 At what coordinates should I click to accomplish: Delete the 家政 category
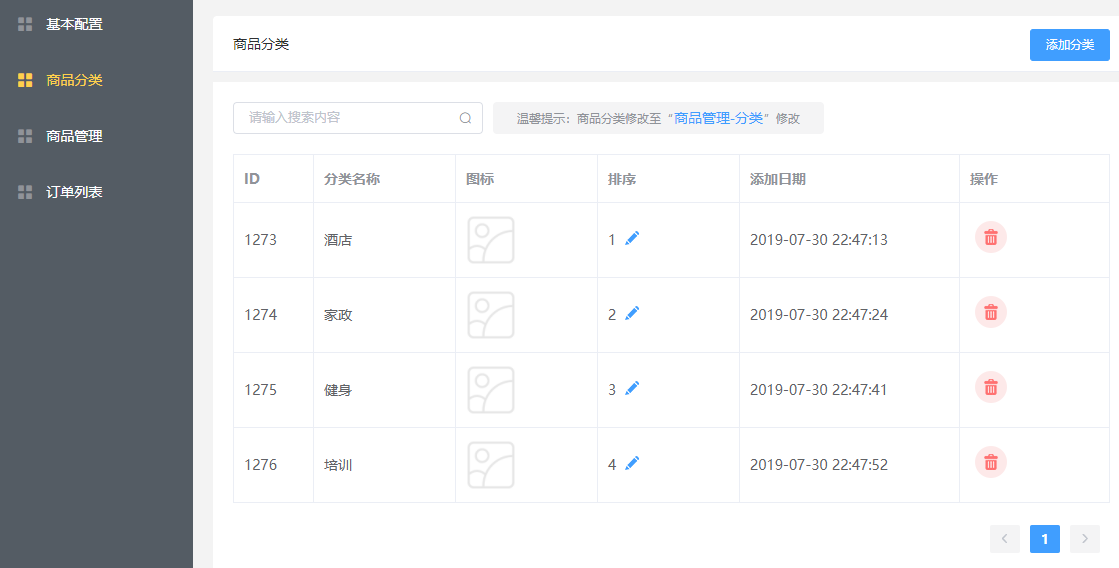[x=991, y=312]
